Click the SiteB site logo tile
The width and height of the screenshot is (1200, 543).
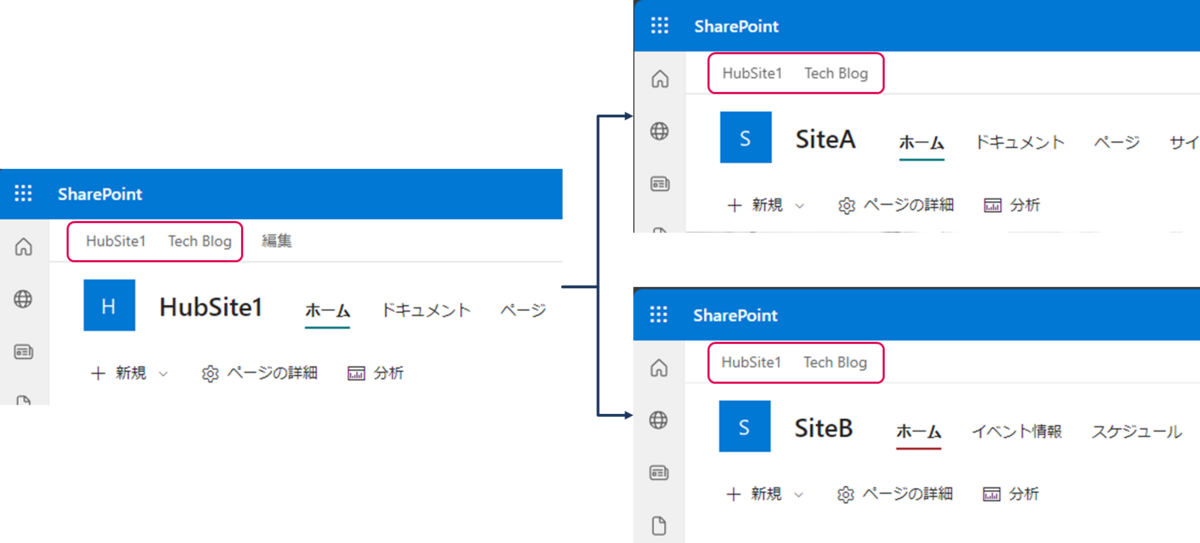744,427
